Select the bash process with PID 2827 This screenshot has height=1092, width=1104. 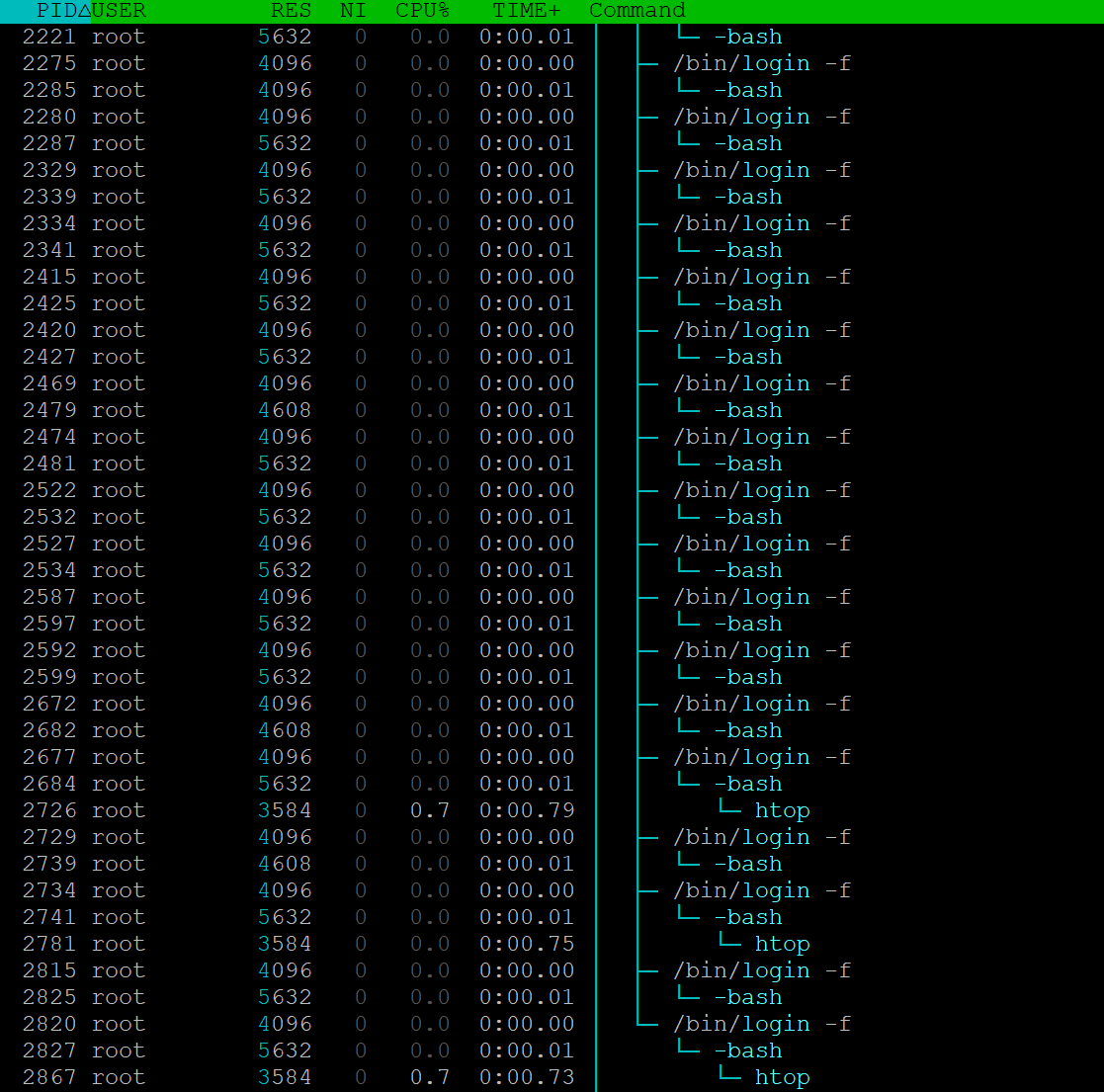(747, 1050)
